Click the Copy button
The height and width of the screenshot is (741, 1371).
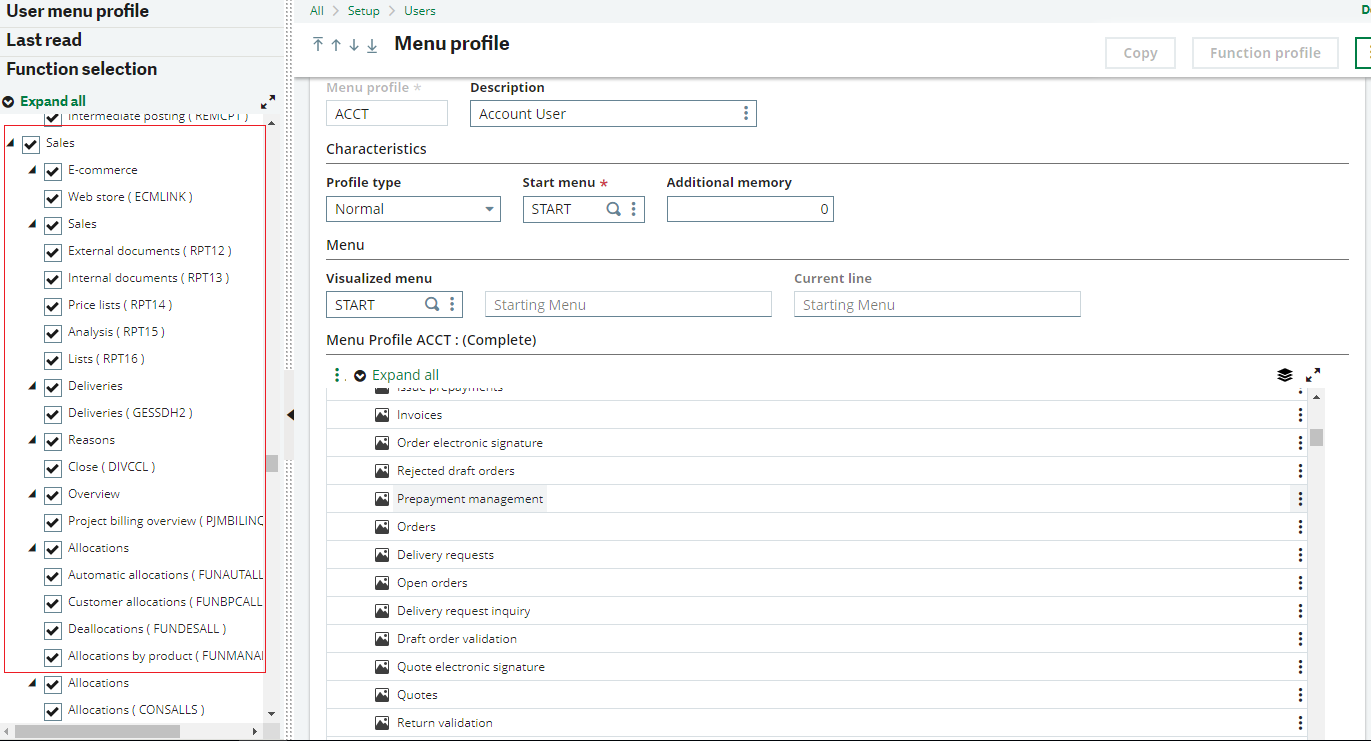coord(1139,52)
